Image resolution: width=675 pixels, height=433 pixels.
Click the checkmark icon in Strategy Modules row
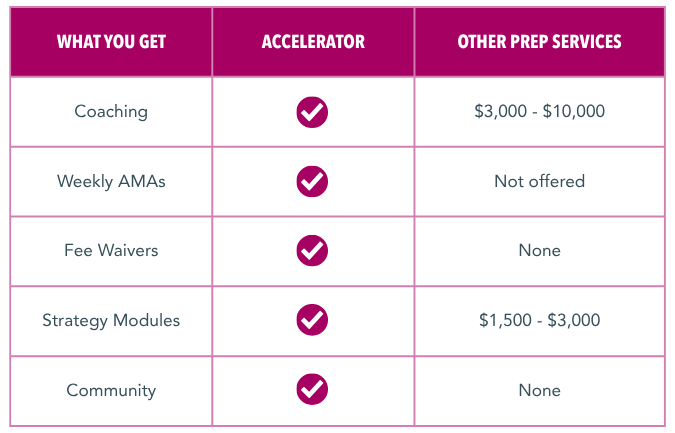point(312,320)
